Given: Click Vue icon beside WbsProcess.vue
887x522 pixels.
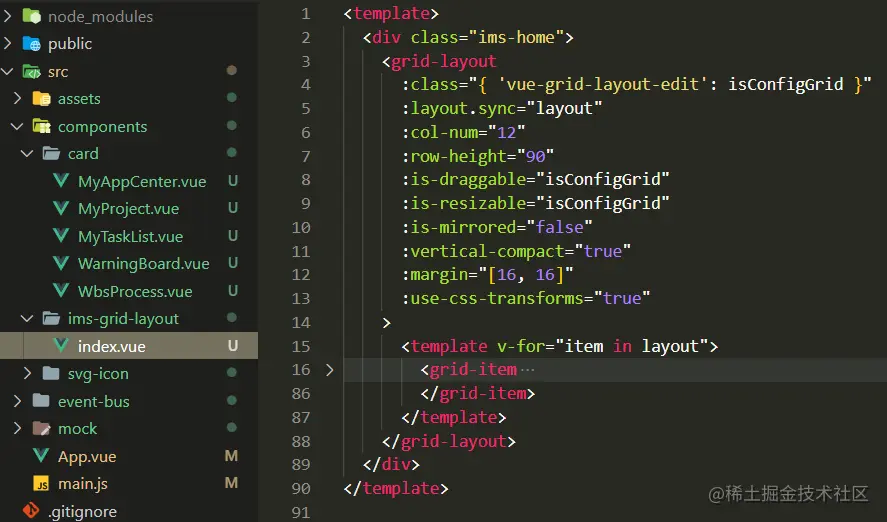Looking at the screenshot, I should coord(61,291).
